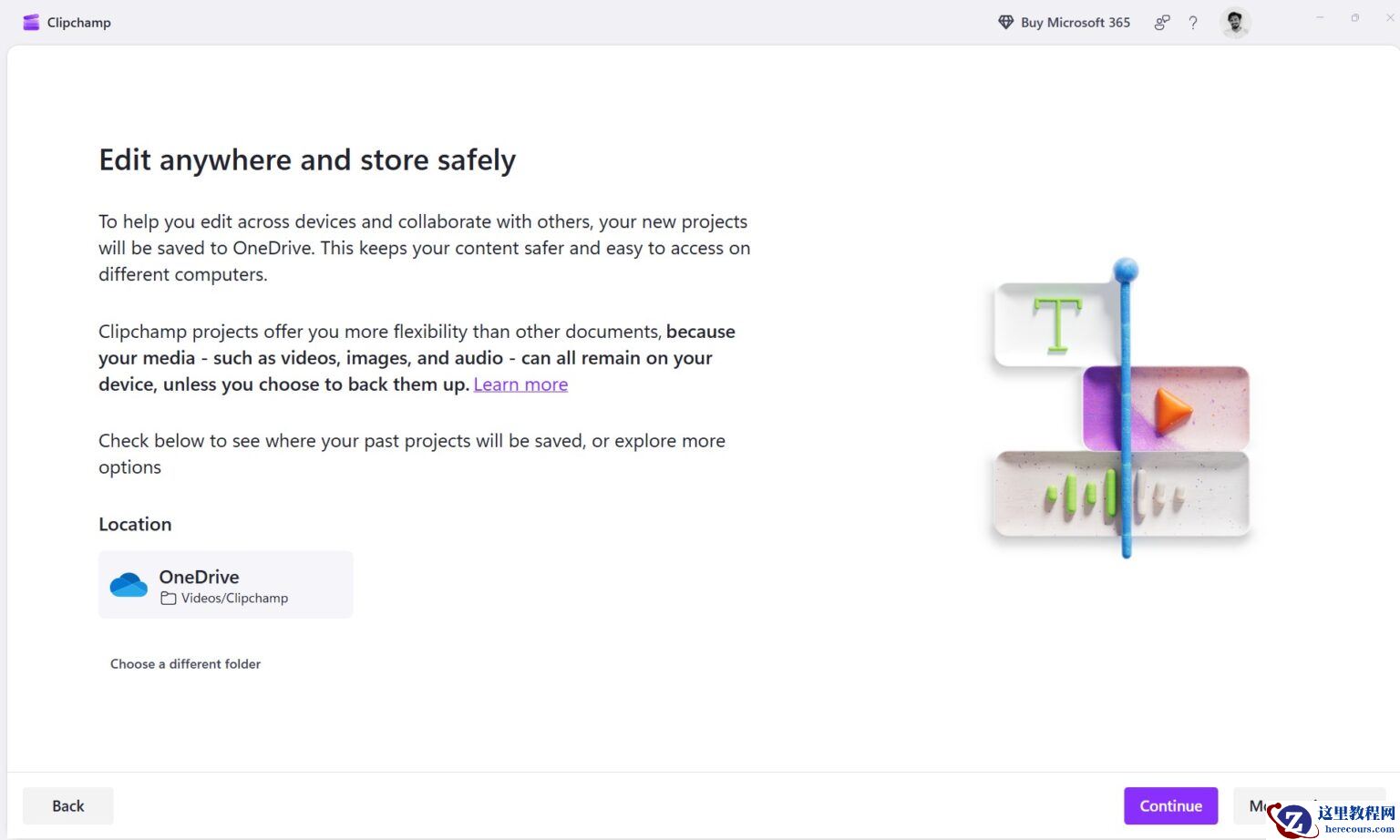Viewport: 1400px width, 840px height.
Task: Select the OneDrive storage location card
Action: pos(225,584)
